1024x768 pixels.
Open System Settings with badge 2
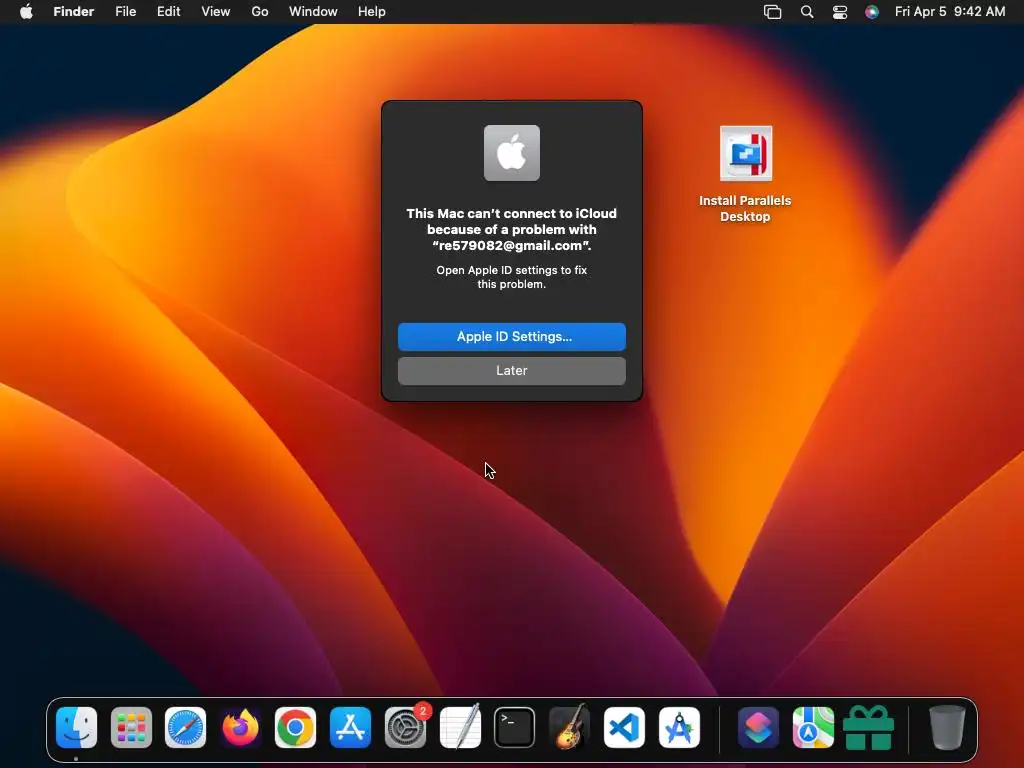406,728
